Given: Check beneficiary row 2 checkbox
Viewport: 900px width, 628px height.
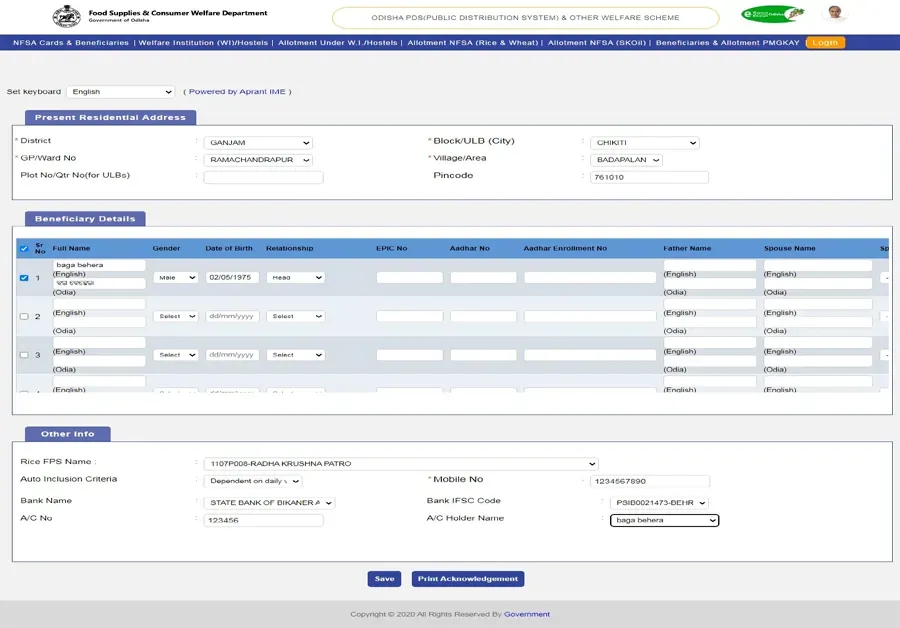Looking at the screenshot, I should tap(24, 316).
